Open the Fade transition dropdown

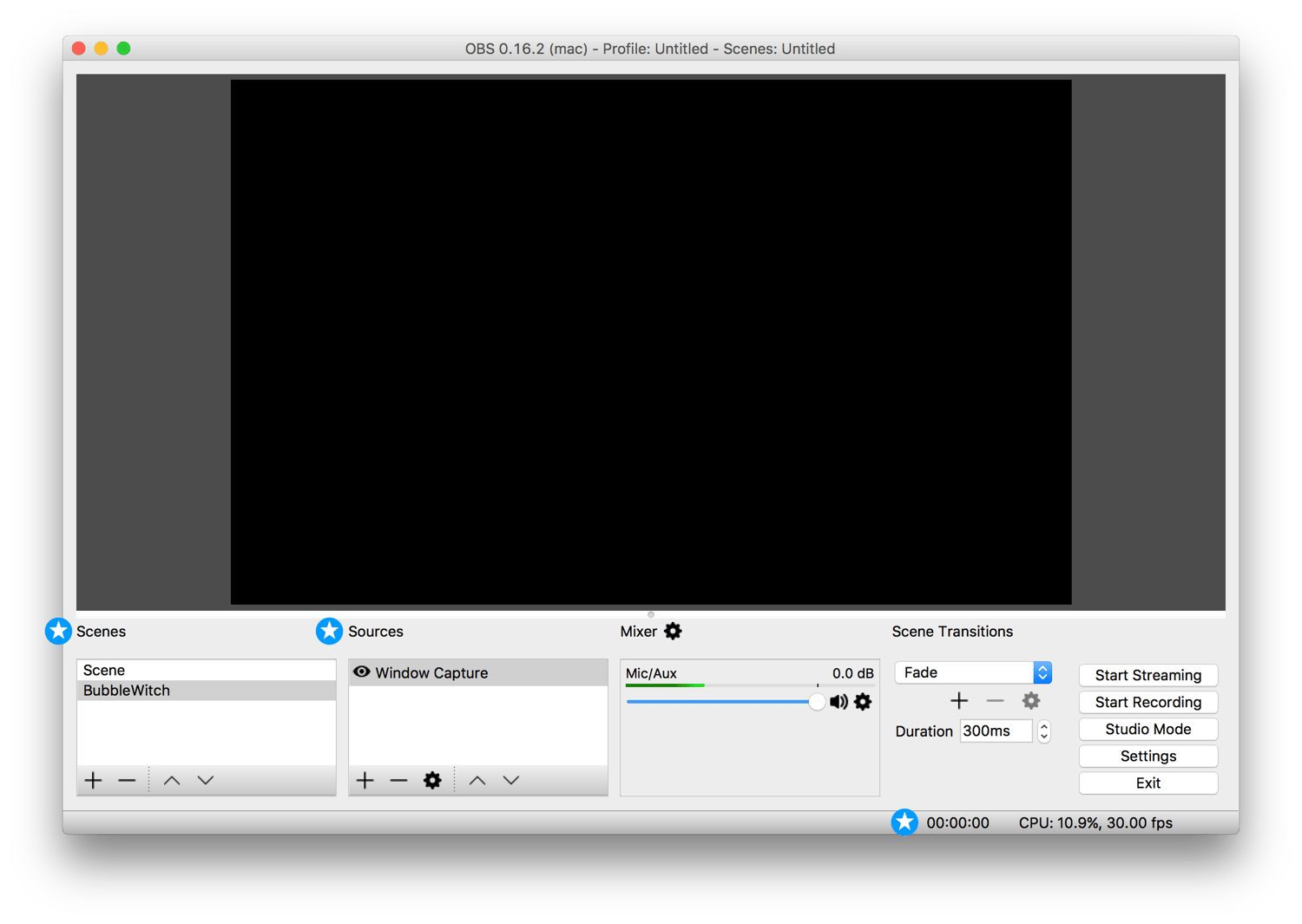tap(973, 672)
